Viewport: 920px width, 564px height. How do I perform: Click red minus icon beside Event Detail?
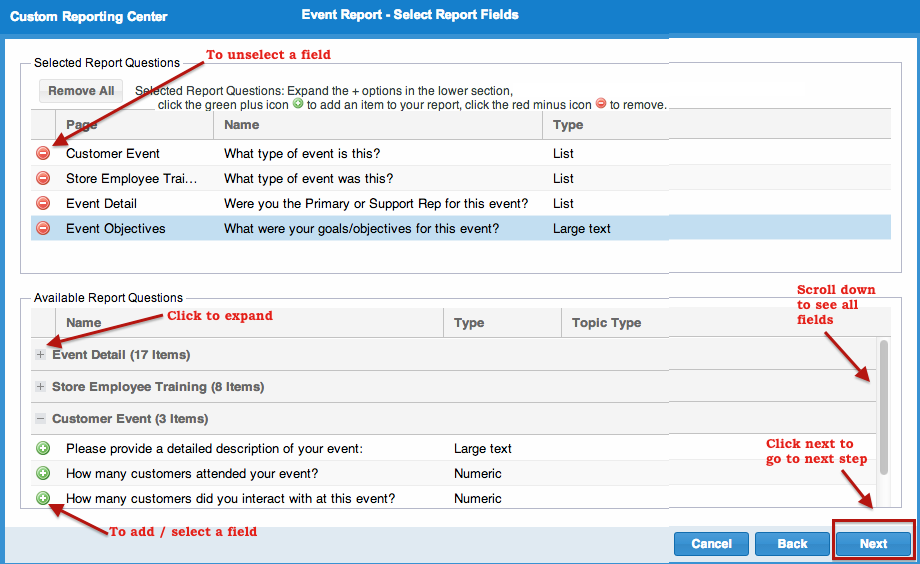coord(43,203)
